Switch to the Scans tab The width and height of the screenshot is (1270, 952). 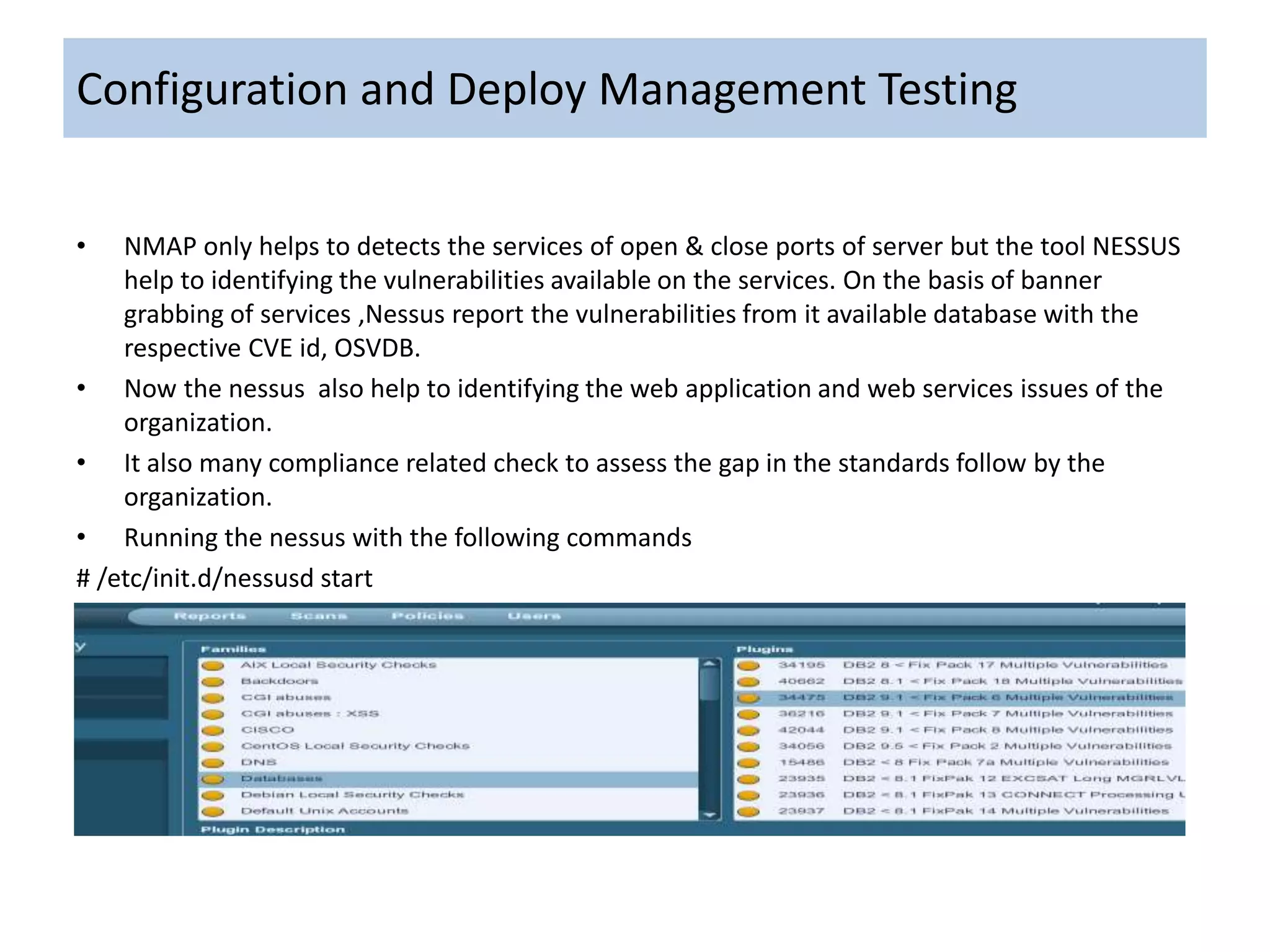(319, 616)
